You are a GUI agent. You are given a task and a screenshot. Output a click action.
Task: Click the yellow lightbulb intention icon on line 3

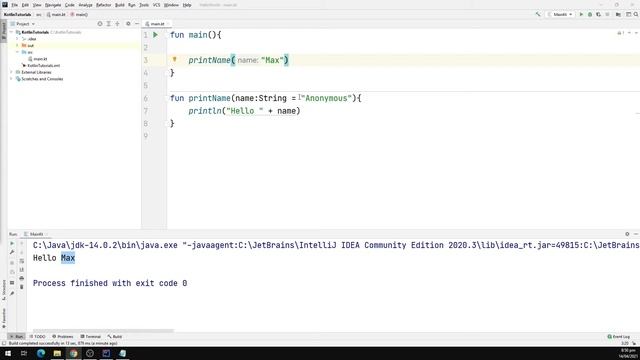click(x=174, y=60)
